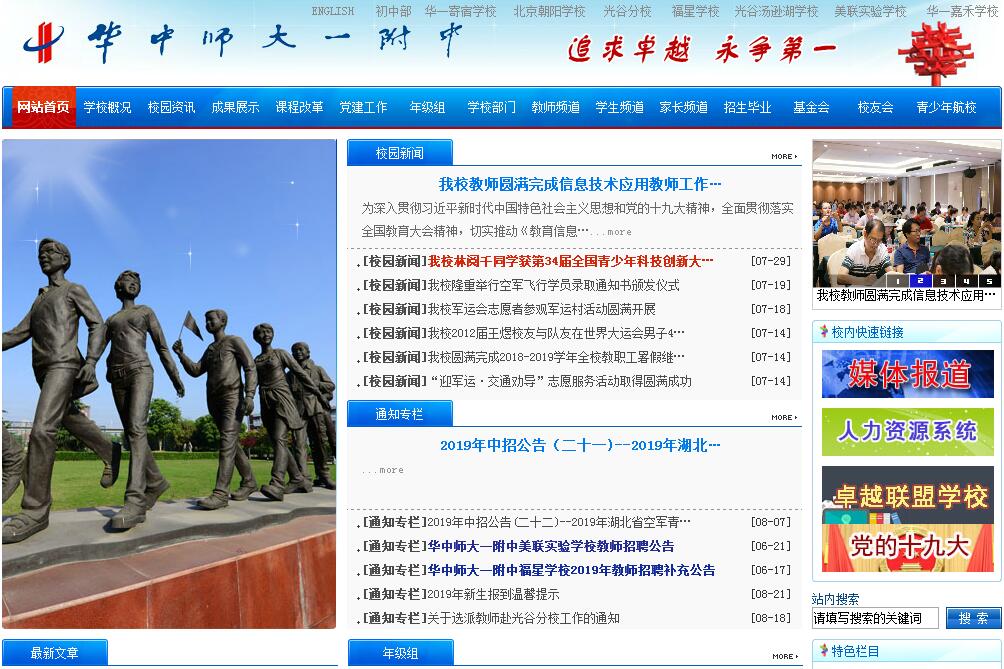Click MORE next to 通知专栏 section
Viewport: 1004px width, 669px height.
pos(784,417)
